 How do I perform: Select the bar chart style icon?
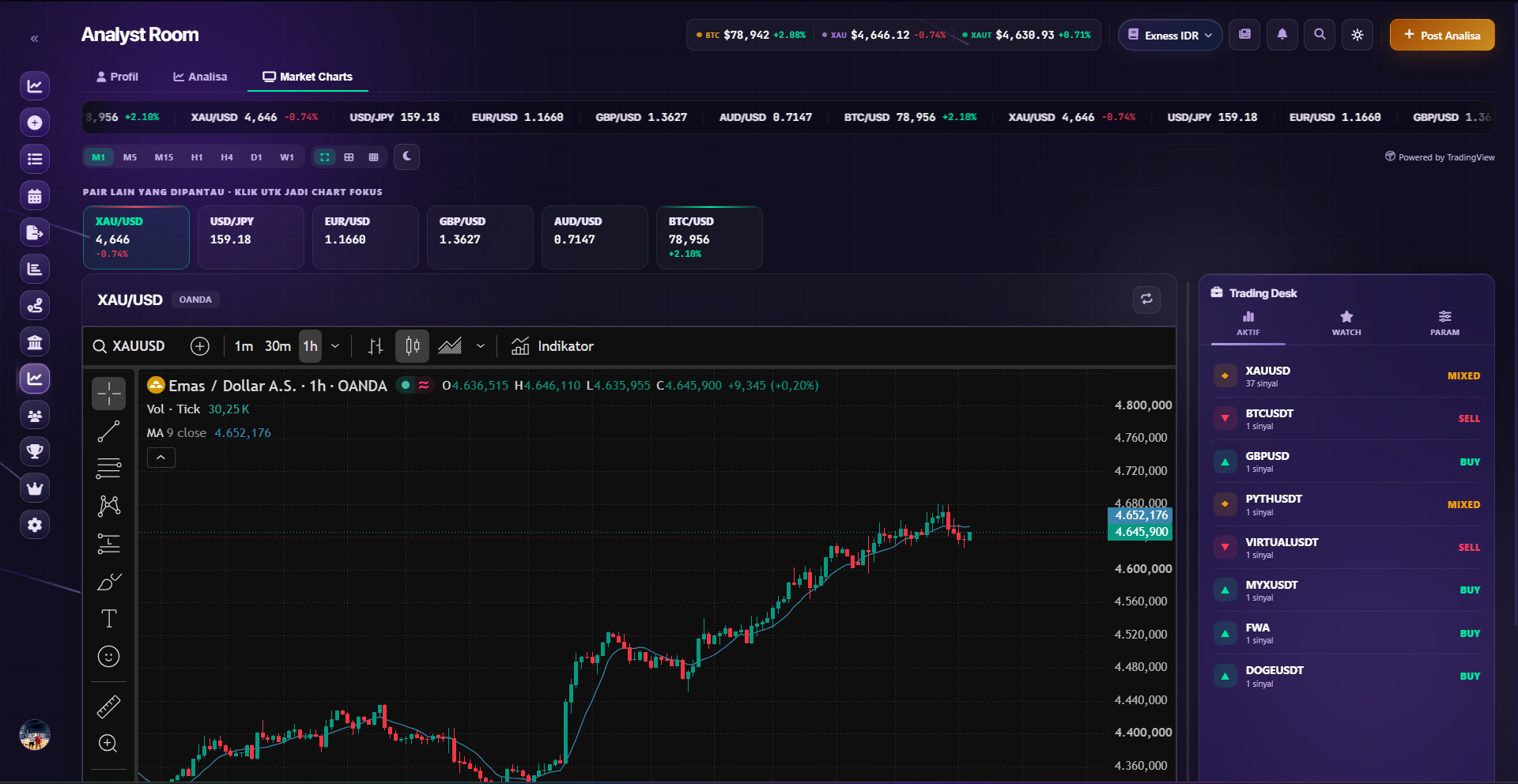point(376,346)
